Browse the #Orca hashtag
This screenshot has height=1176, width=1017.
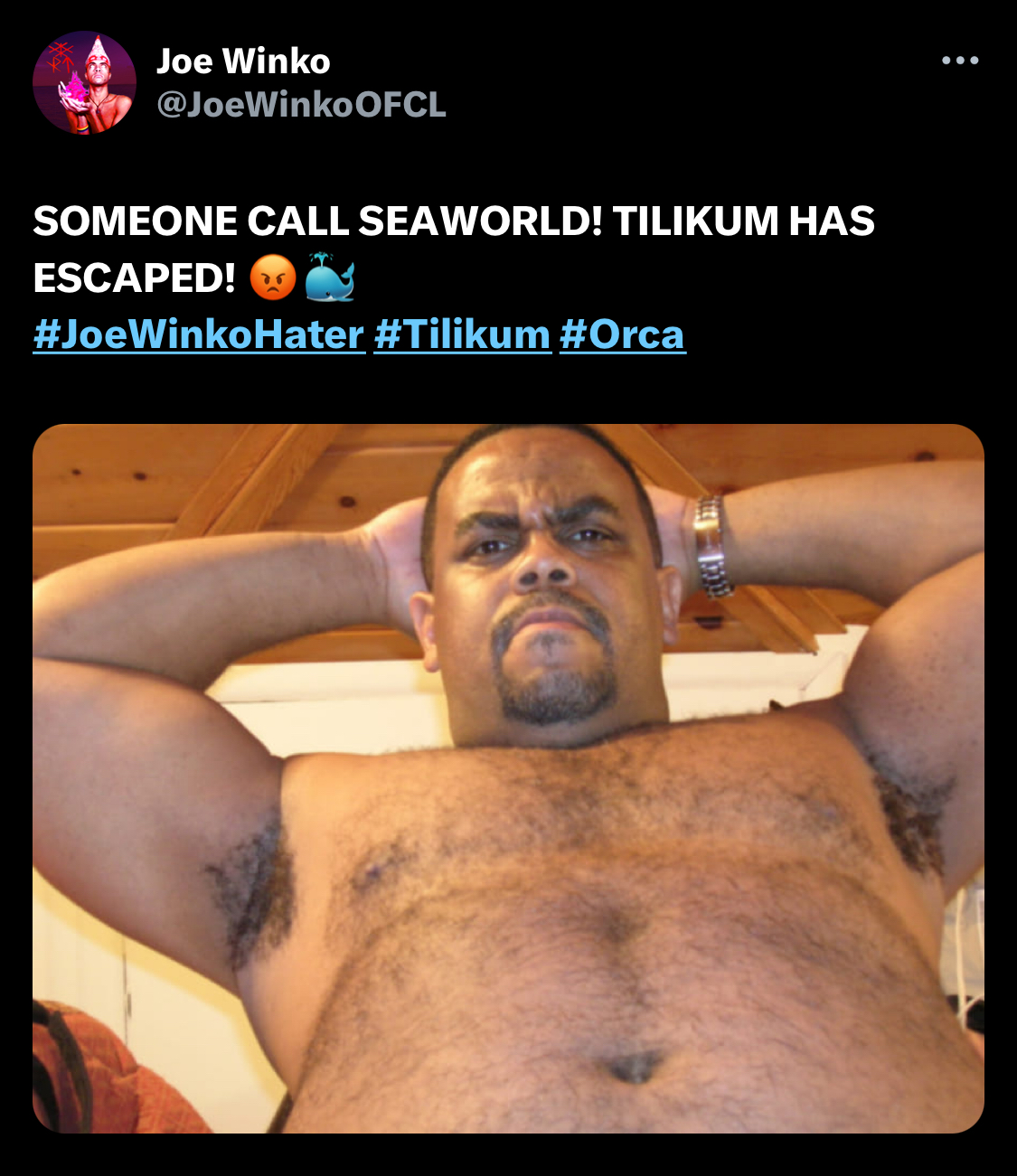[x=623, y=334]
